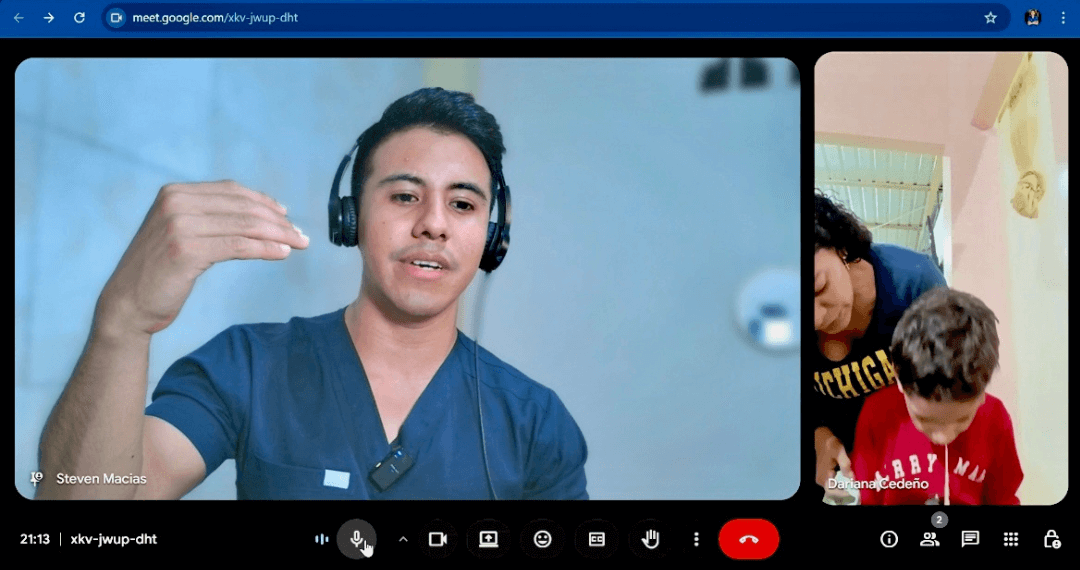Bookmark this page with star icon
This screenshot has height=570, width=1080.
(x=990, y=18)
